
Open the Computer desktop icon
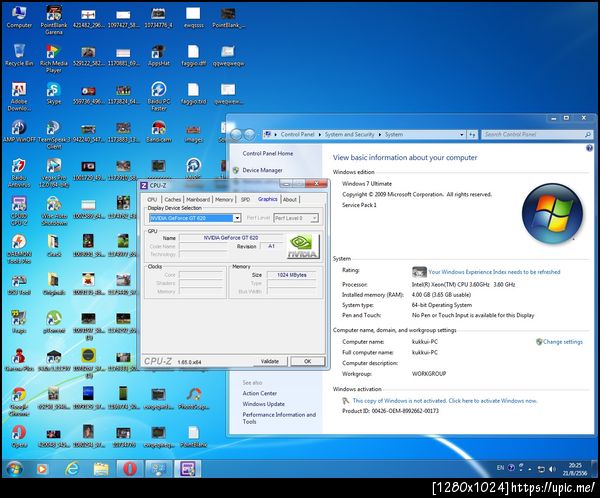pyautogui.click(x=19, y=18)
